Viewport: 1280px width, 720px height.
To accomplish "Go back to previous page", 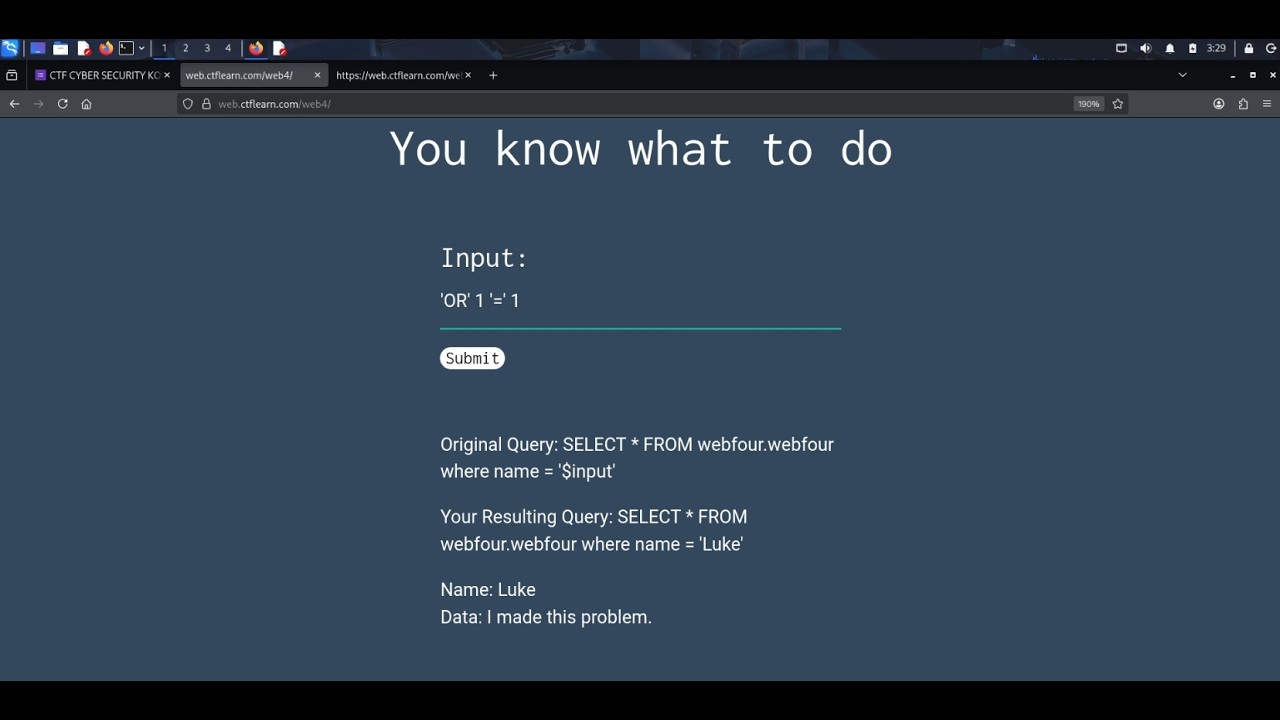I will pyautogui.click(x=14, y=104).
